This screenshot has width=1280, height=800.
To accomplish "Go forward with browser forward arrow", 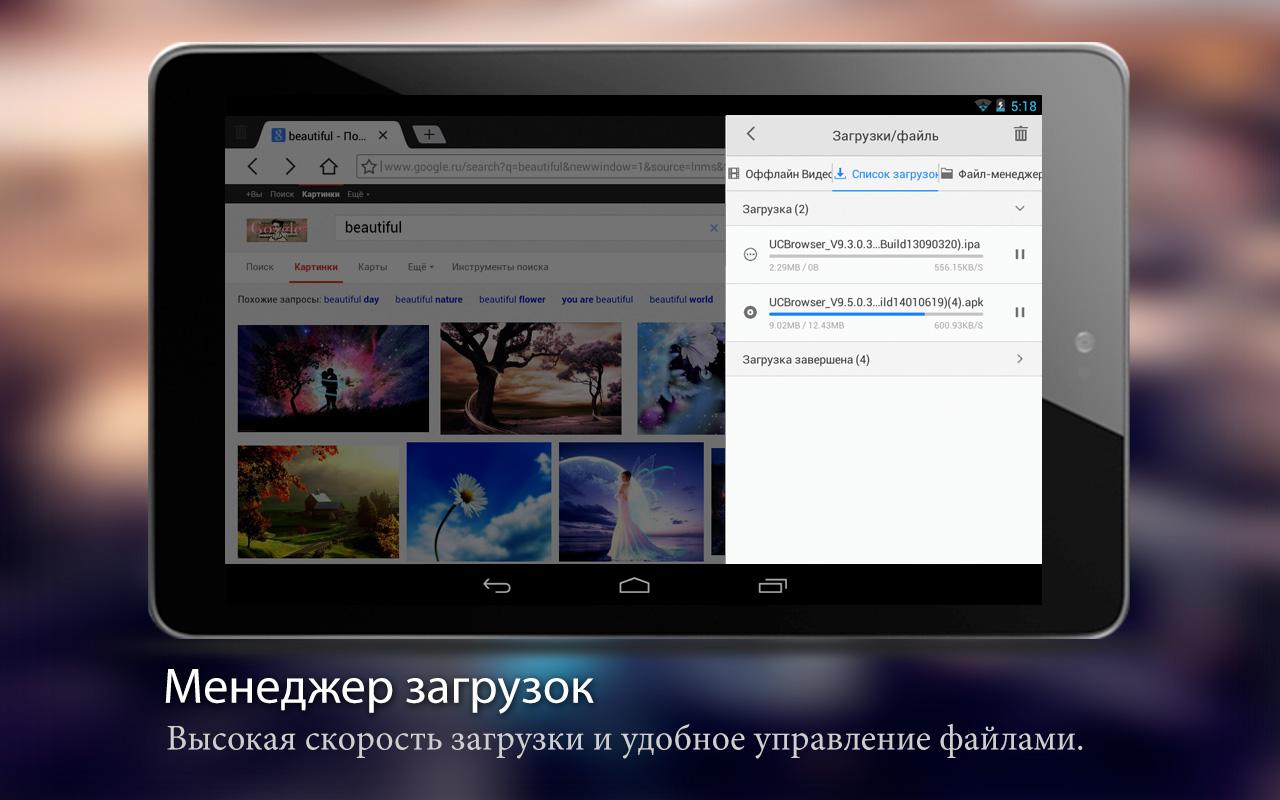I will [290, 167].
